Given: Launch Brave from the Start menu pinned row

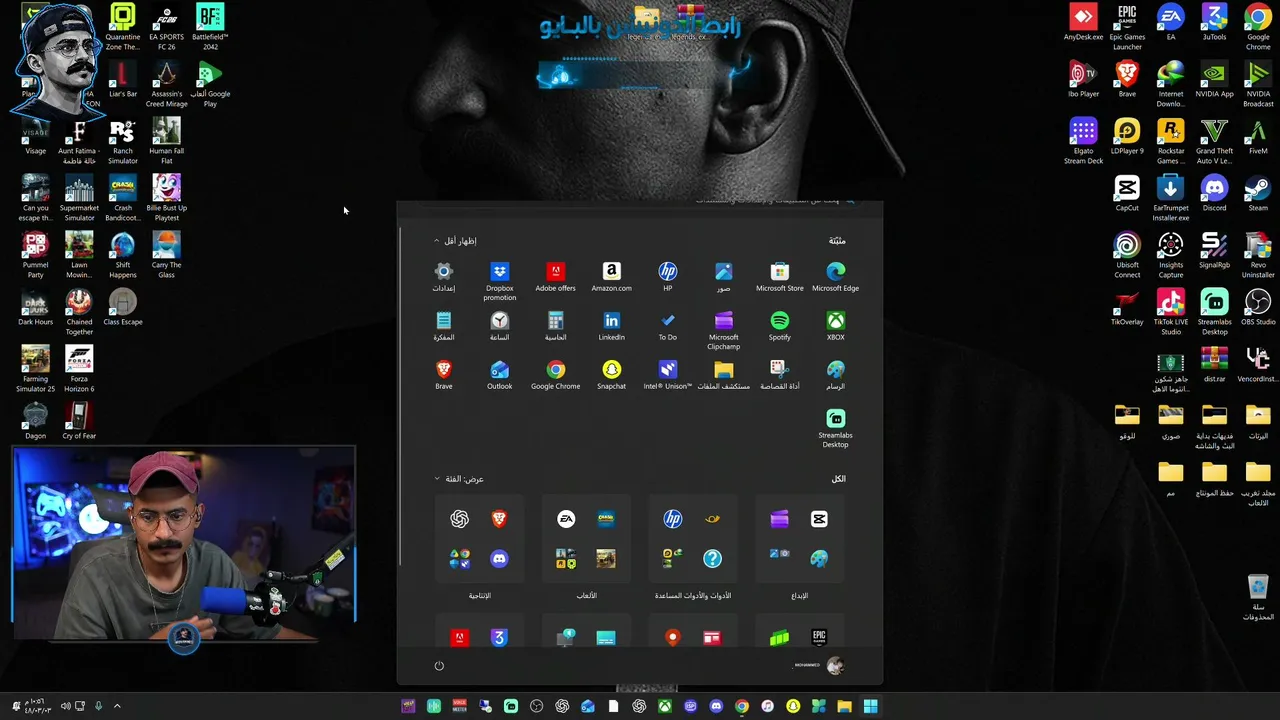Looking at the screenshot, I should pos(443,375).
